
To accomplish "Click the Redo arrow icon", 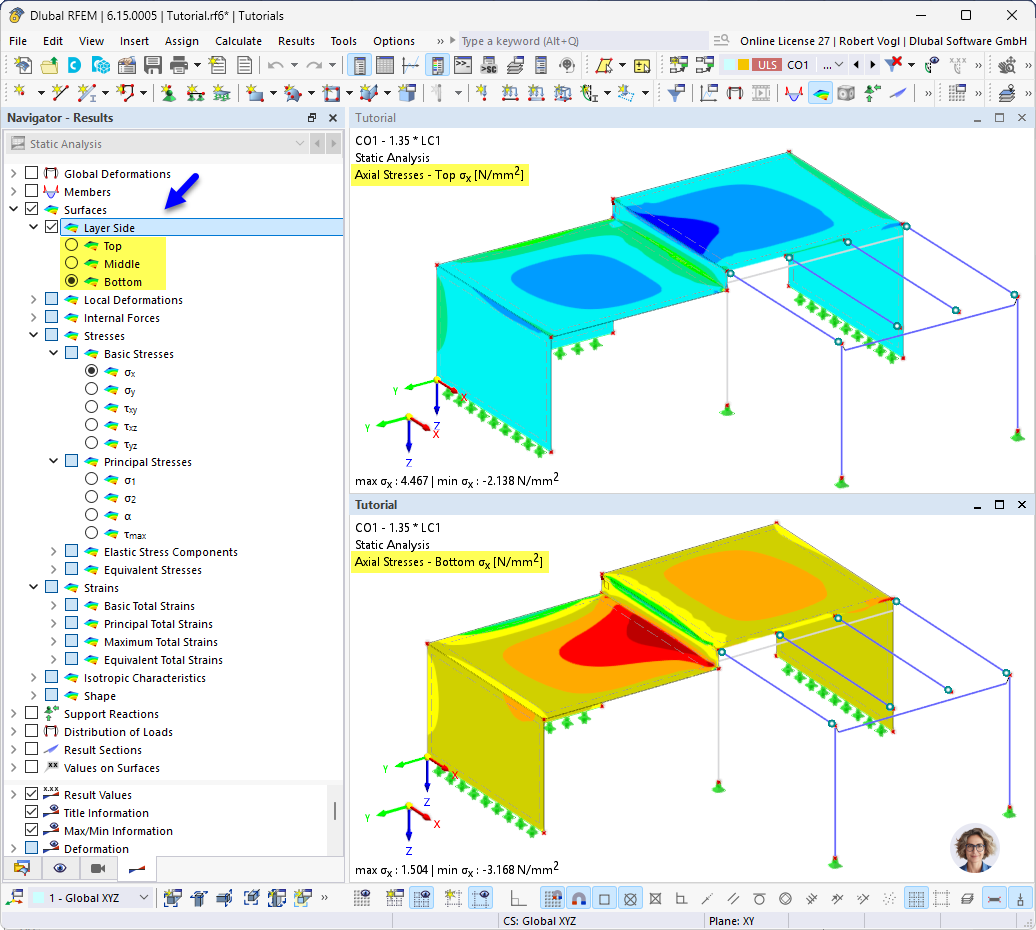I will [x=314, y=65].
